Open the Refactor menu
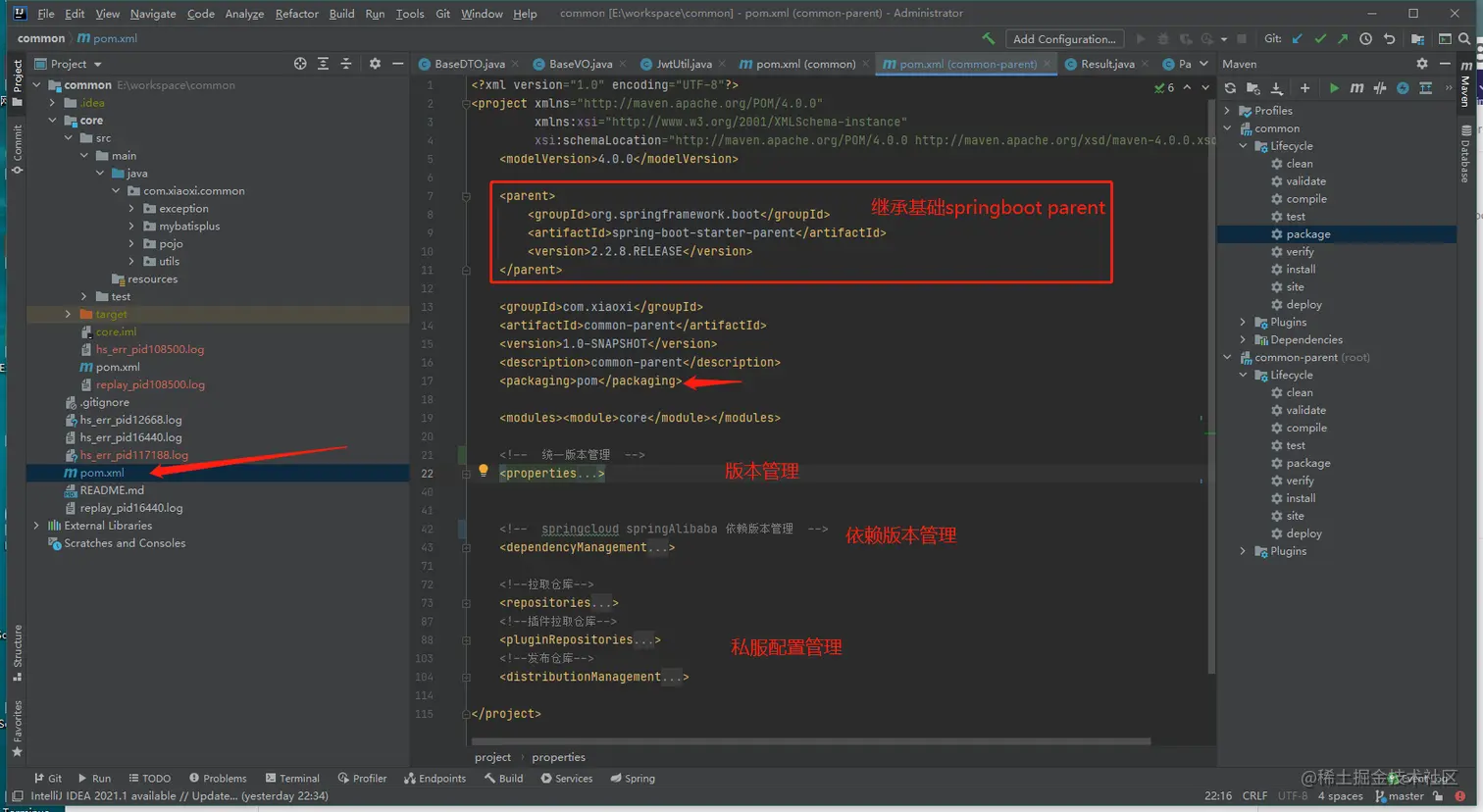This screenshot has height=812, width=1483. click(x=296, y=14)
